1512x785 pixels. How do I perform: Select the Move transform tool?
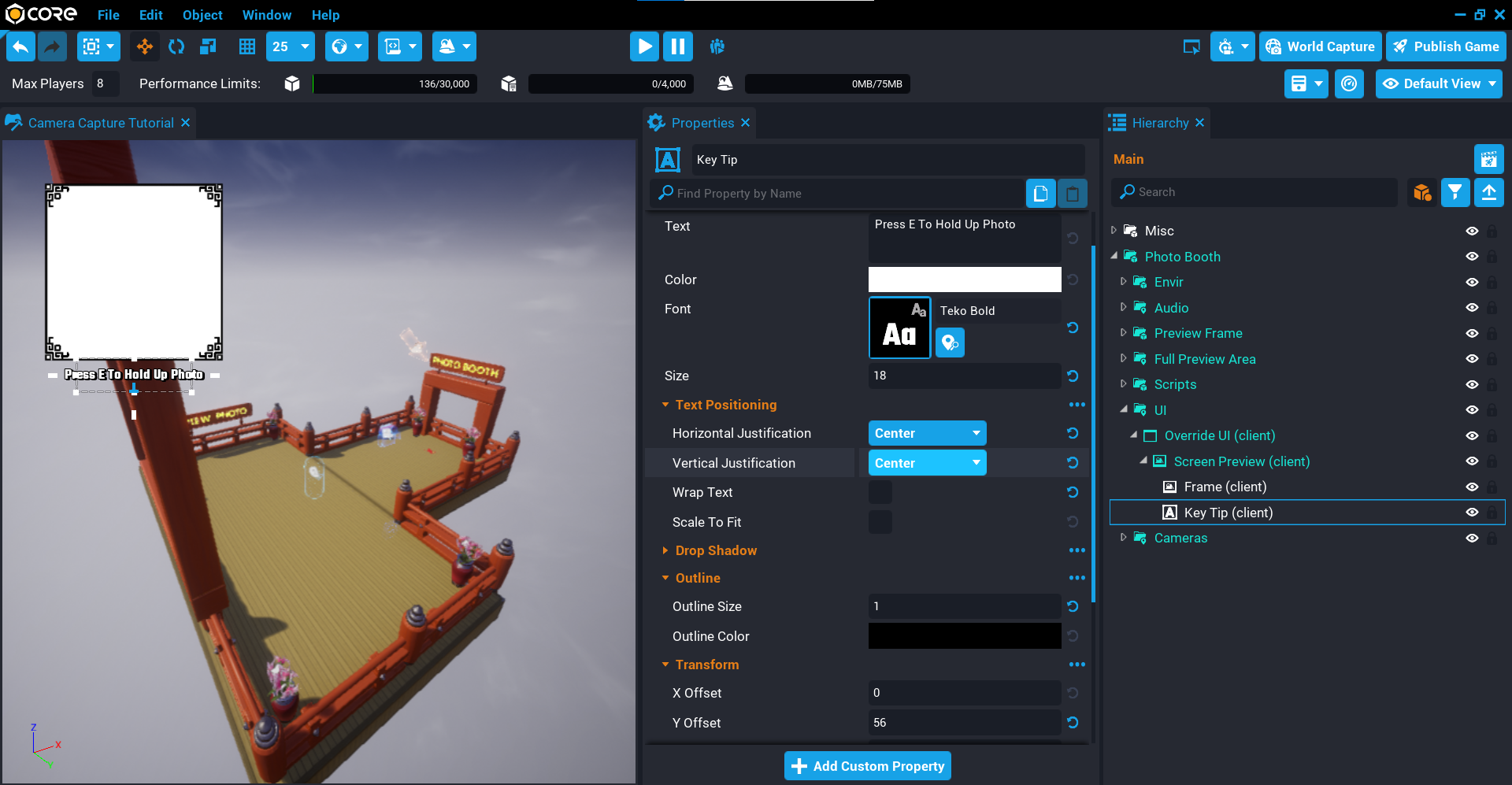coord(145,46)
